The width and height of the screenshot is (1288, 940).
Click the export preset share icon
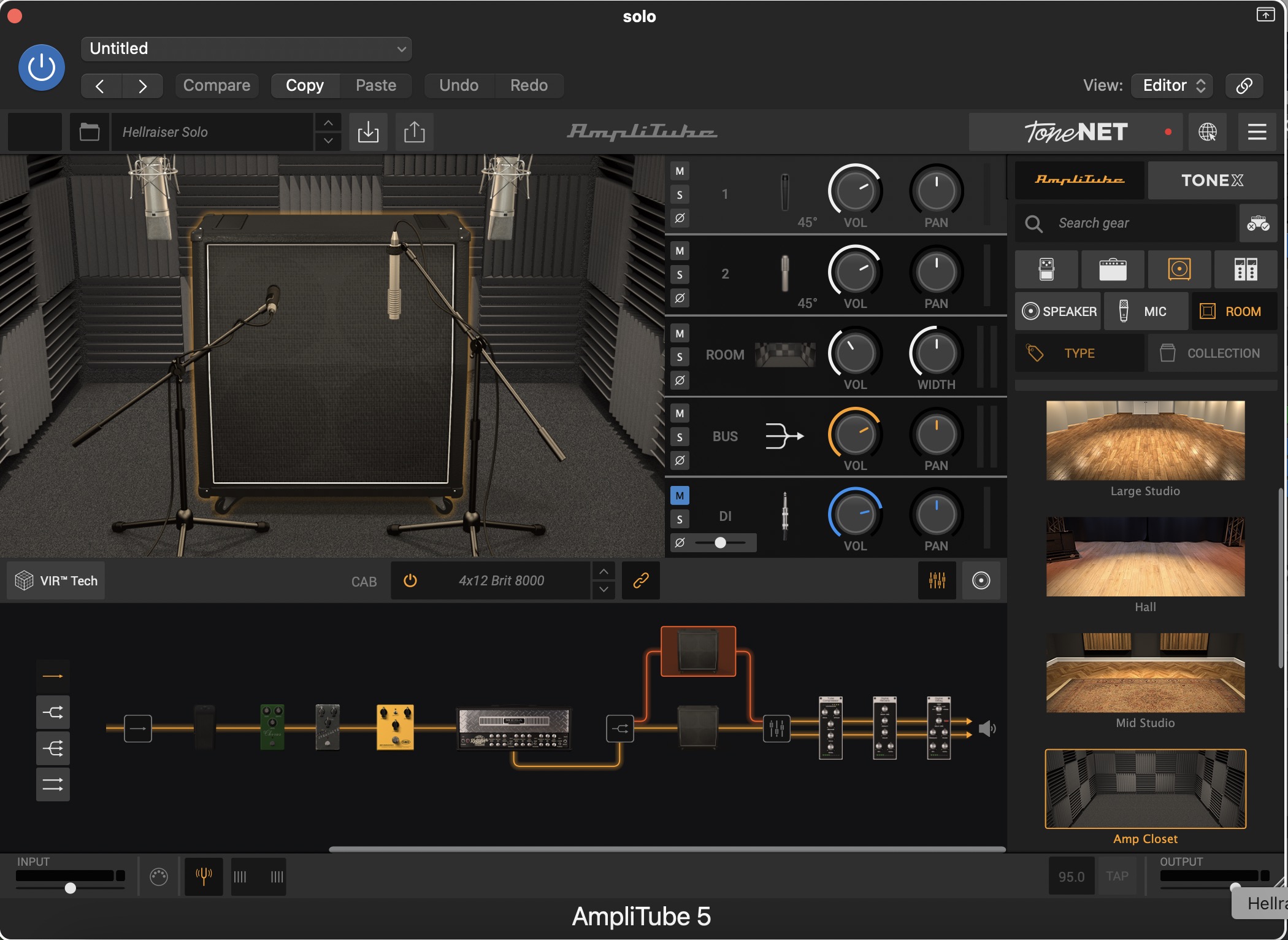point(415,132)
